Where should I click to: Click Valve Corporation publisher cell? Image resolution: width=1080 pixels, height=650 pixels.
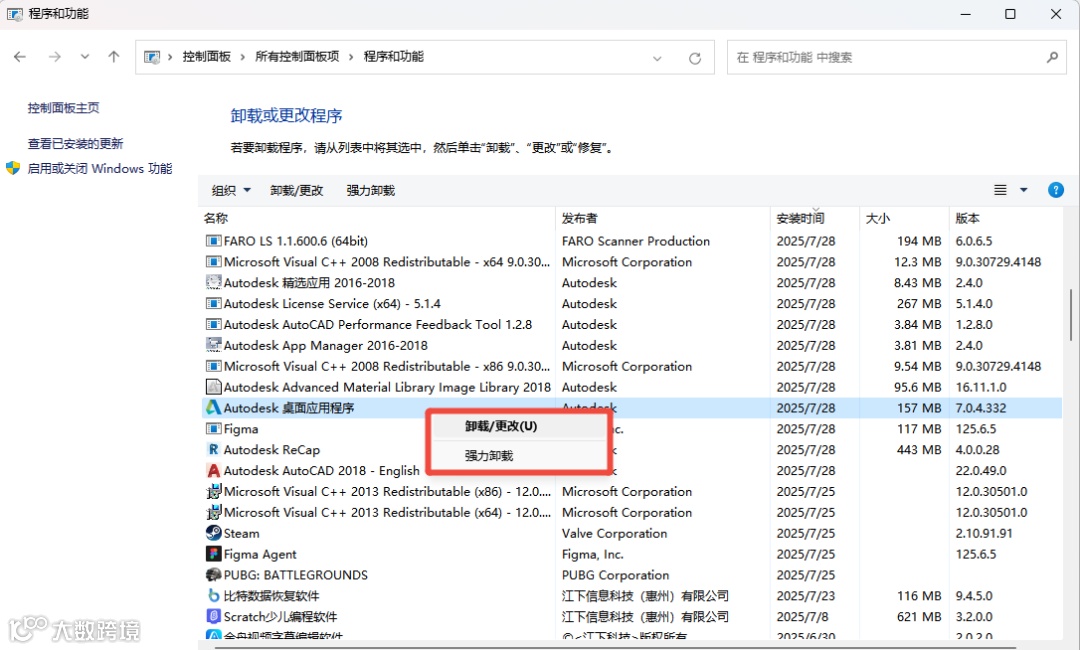614,534
